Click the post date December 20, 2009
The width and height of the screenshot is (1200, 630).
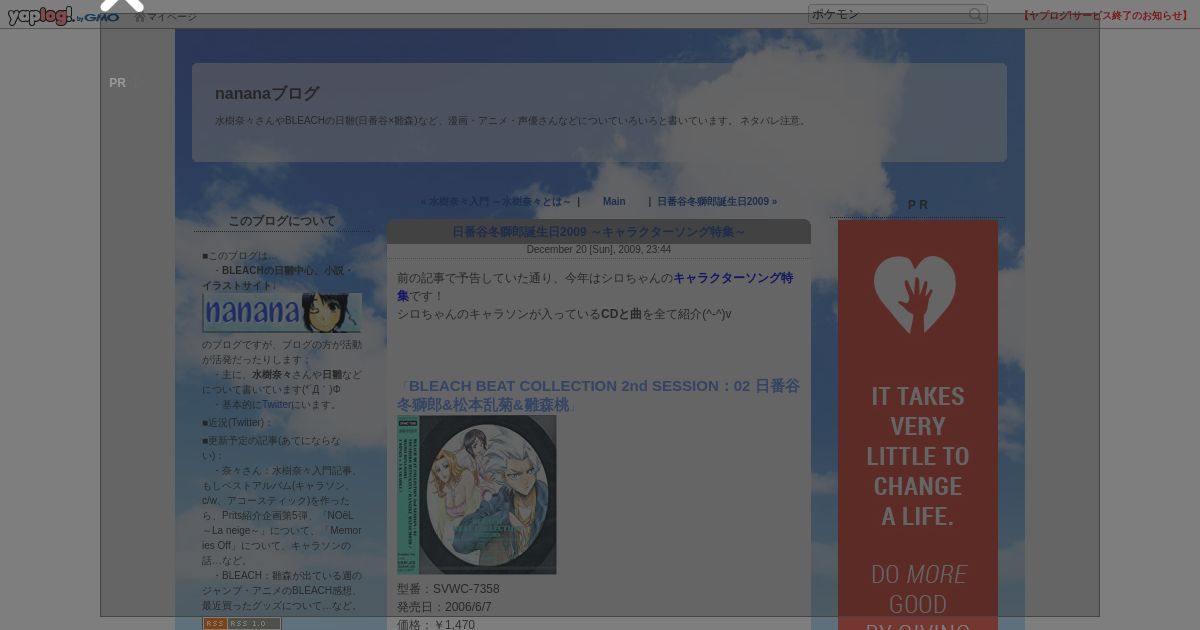[x=599, y=250]
